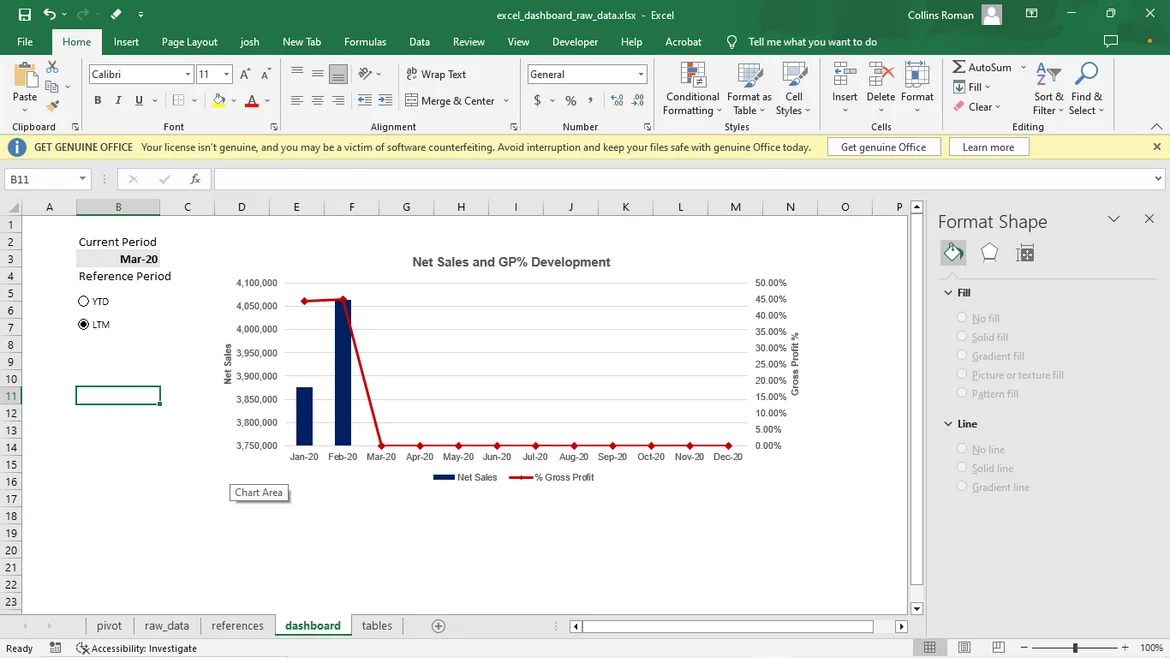Viewport: 1170px width, 658px height.
Task: Click the Get genuine Office button
Action: 883,147
